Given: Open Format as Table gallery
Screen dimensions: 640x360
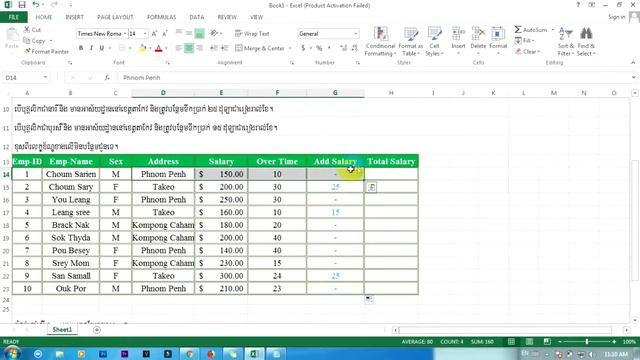Looking at the screenshot, I should (x=411, y=42).
